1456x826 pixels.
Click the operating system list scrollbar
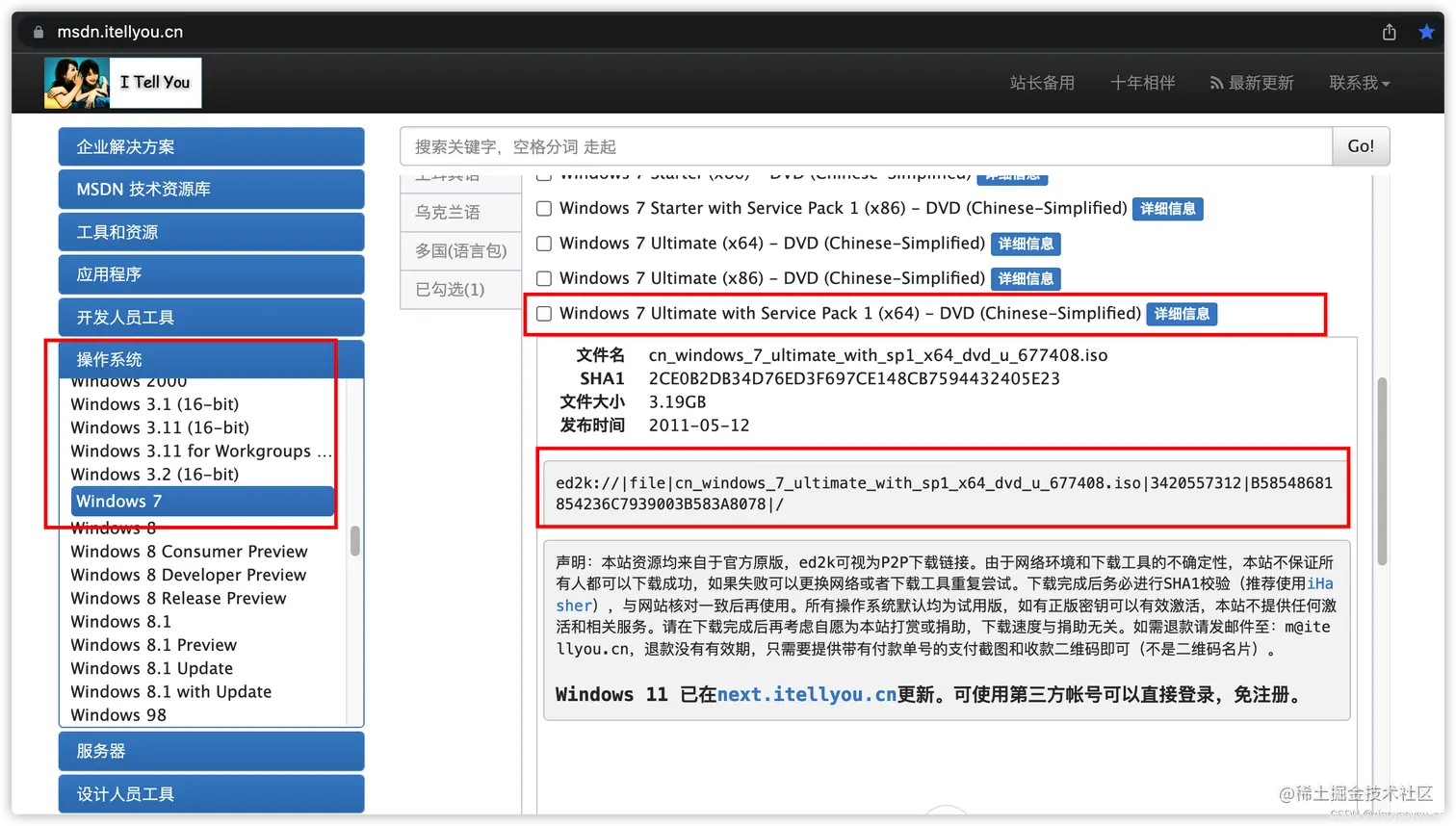point(355,541)
